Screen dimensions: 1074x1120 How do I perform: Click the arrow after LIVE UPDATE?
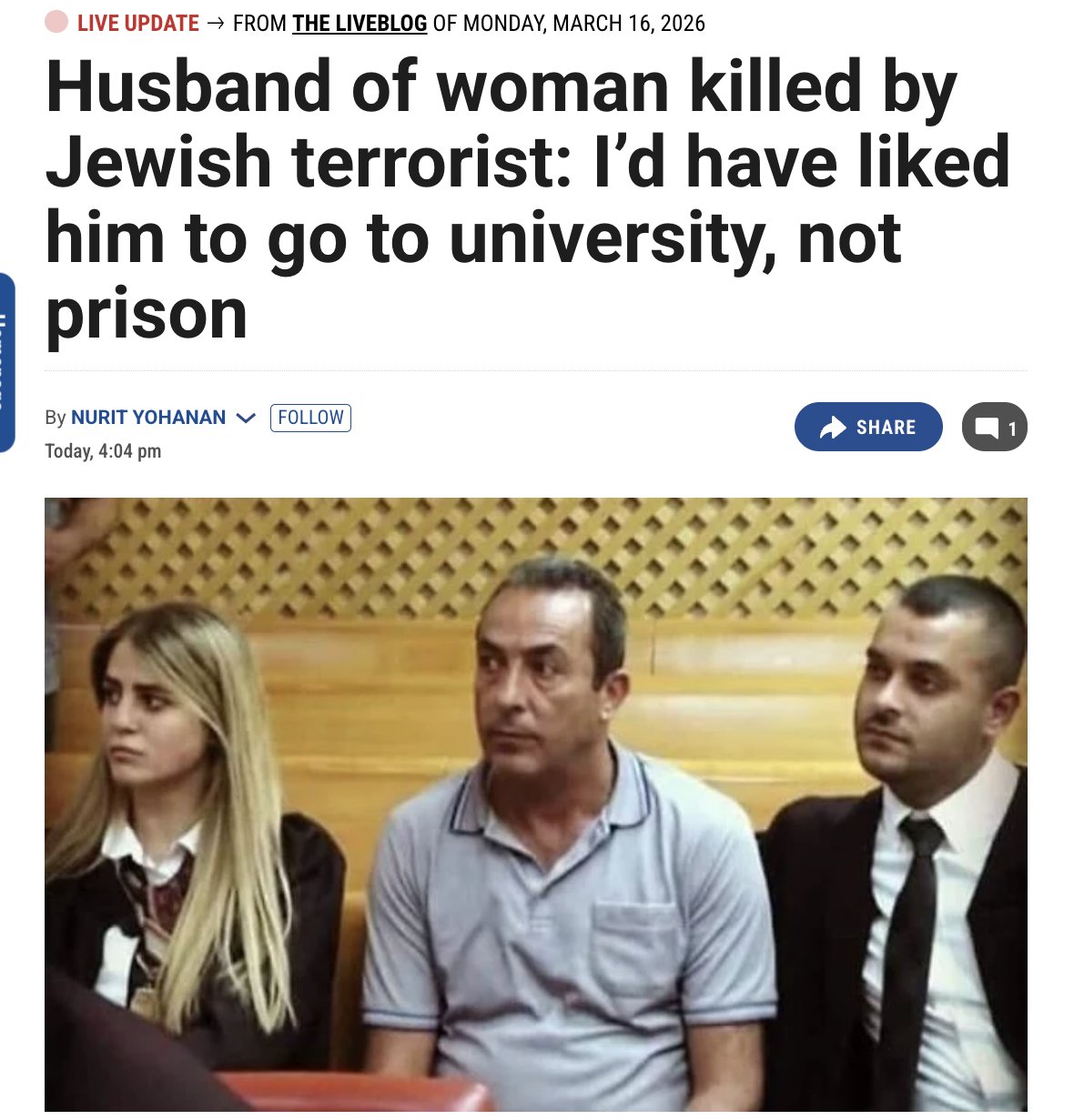click(216, 24)
